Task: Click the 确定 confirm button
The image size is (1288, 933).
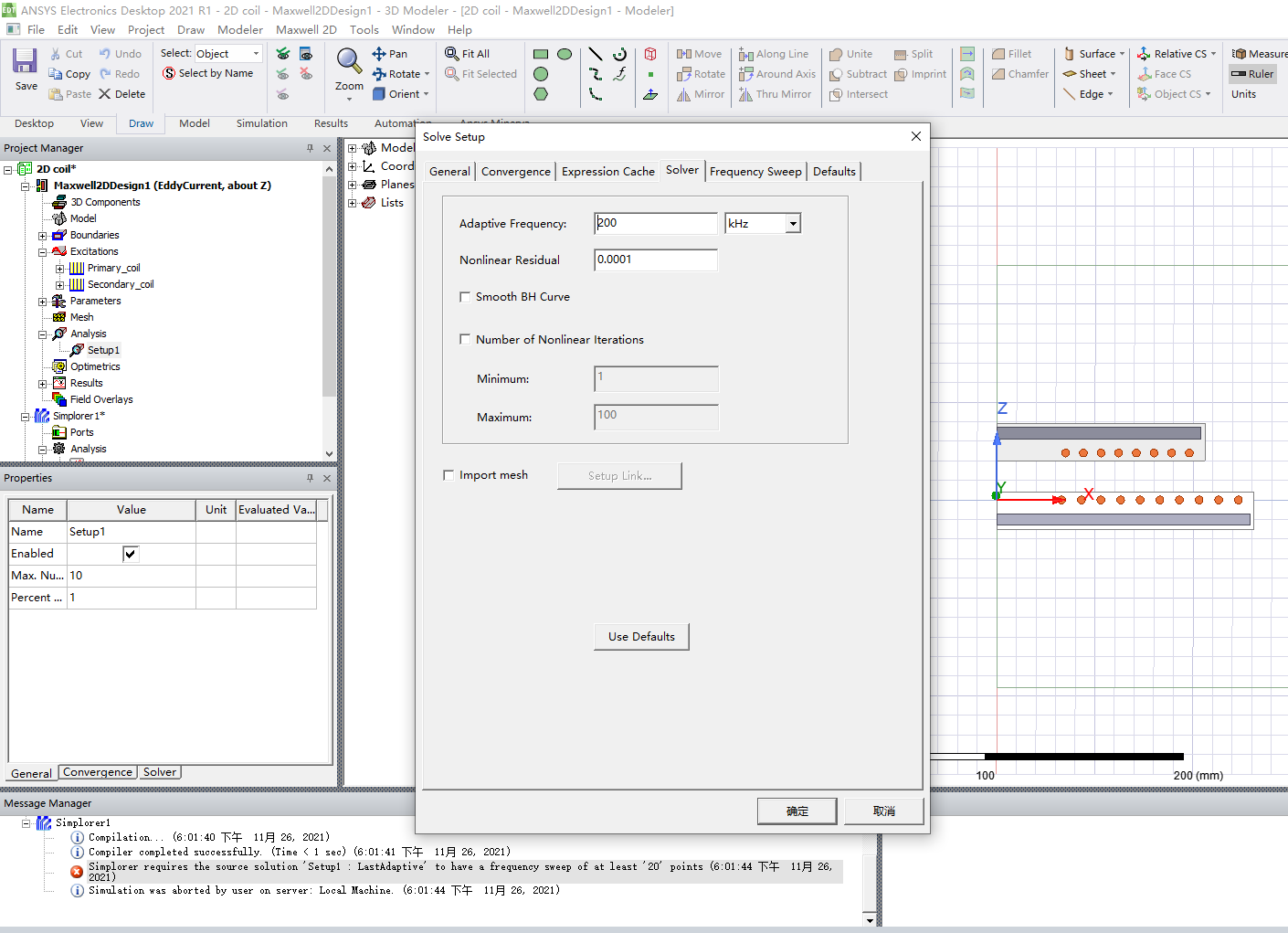Action: click(x=797, y=811)
